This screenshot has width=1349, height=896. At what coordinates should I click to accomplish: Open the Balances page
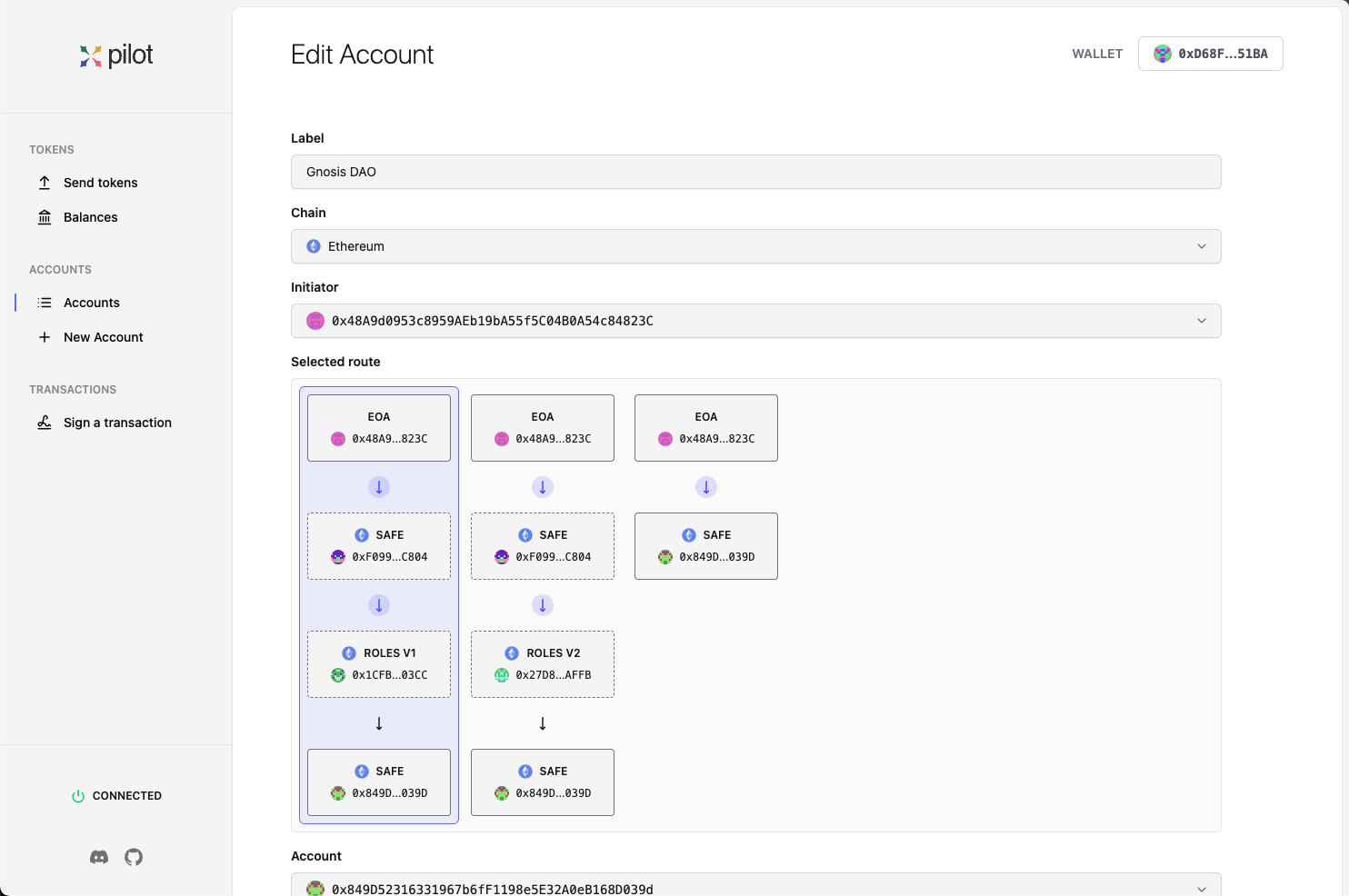pyautogui.click(x=91, y=217)
